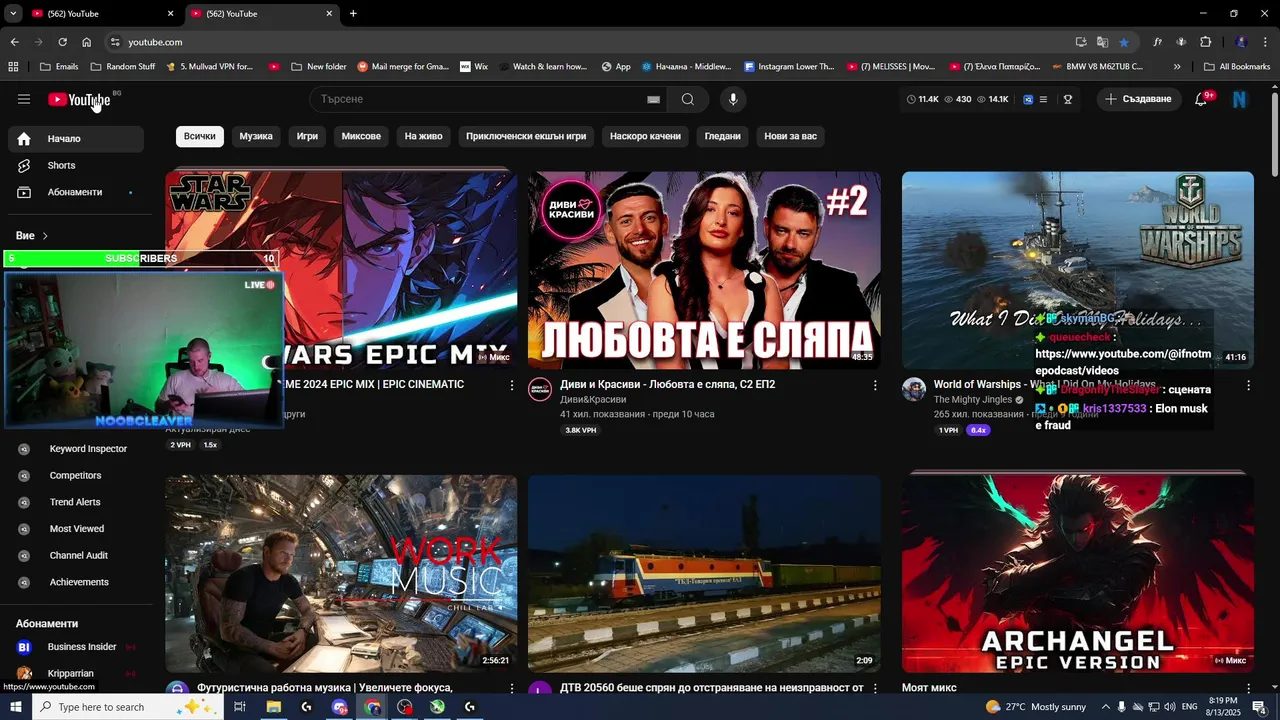Select the Наскоро качени filter chip

coord(645,136)
